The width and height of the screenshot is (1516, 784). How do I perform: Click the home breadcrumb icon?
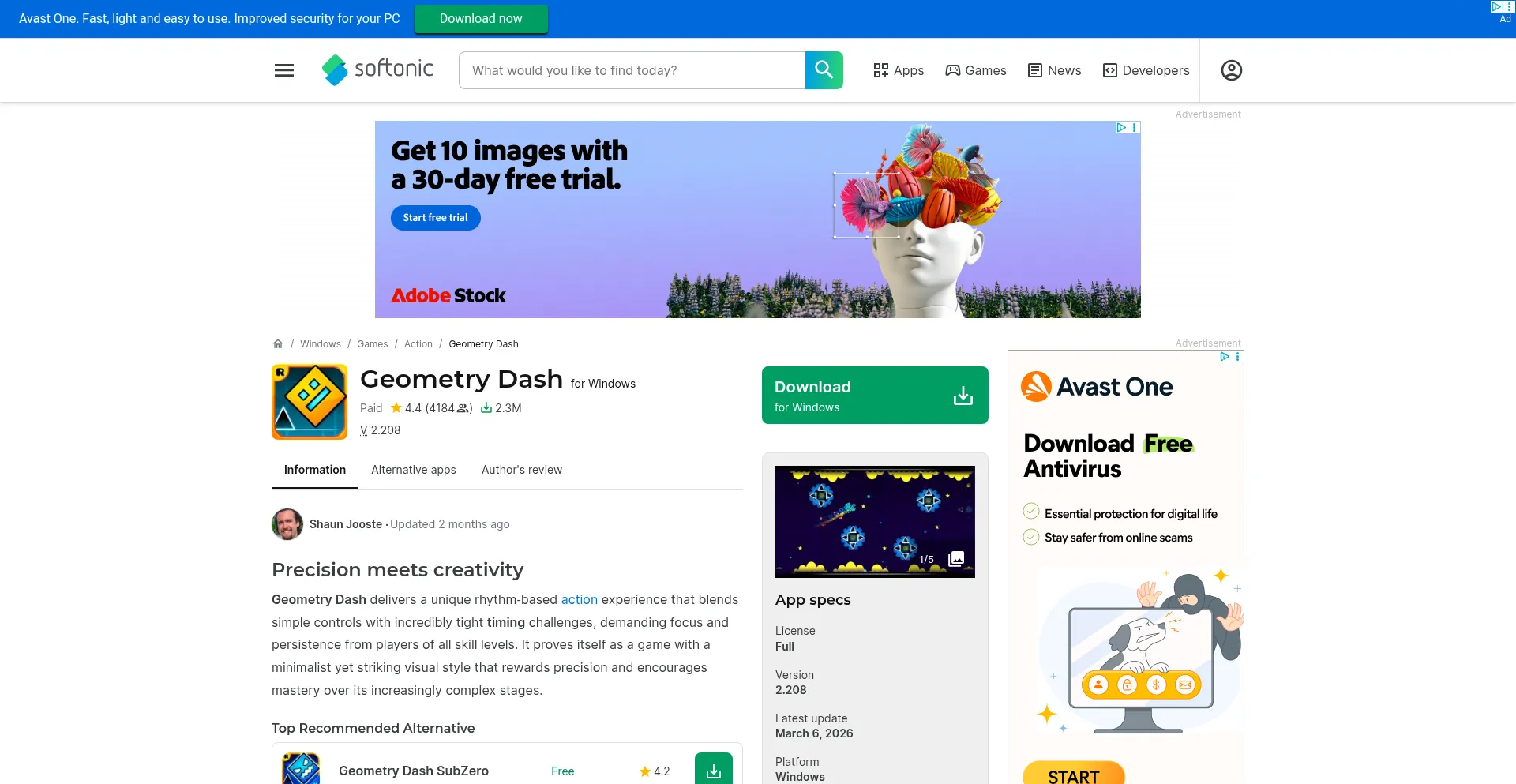click(x=278, y=343)
